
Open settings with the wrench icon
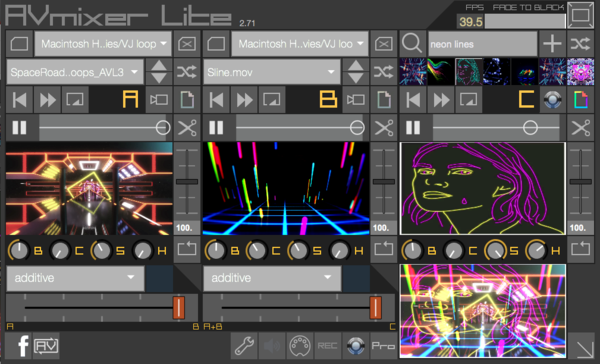pos(244,346)
